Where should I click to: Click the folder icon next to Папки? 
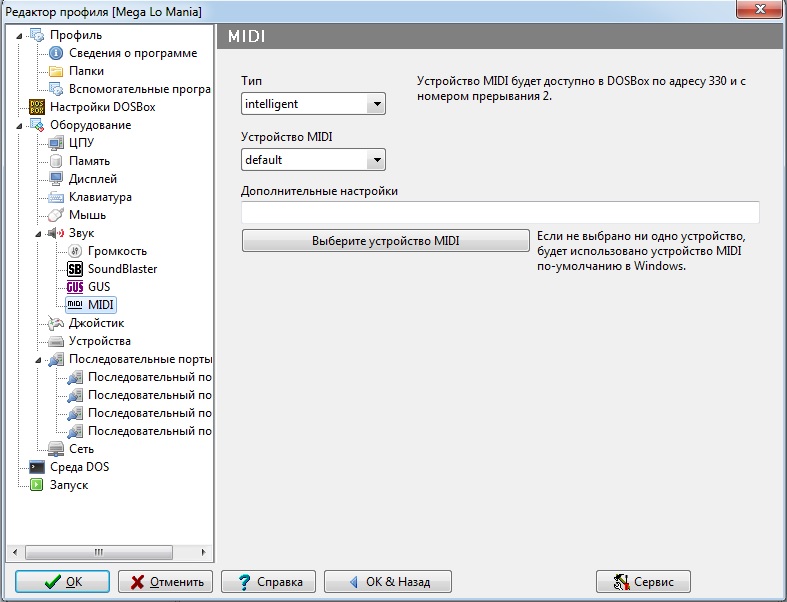tap(56, 71)
